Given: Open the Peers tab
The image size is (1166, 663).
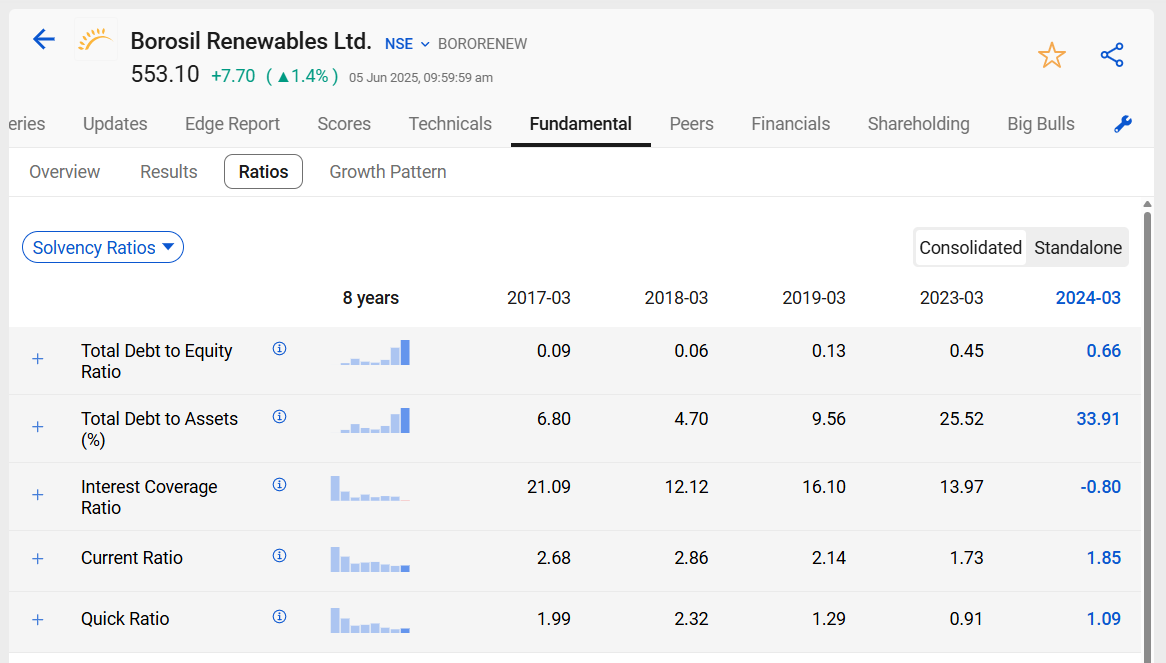Looking at the screenshot, I should (692, 124).
